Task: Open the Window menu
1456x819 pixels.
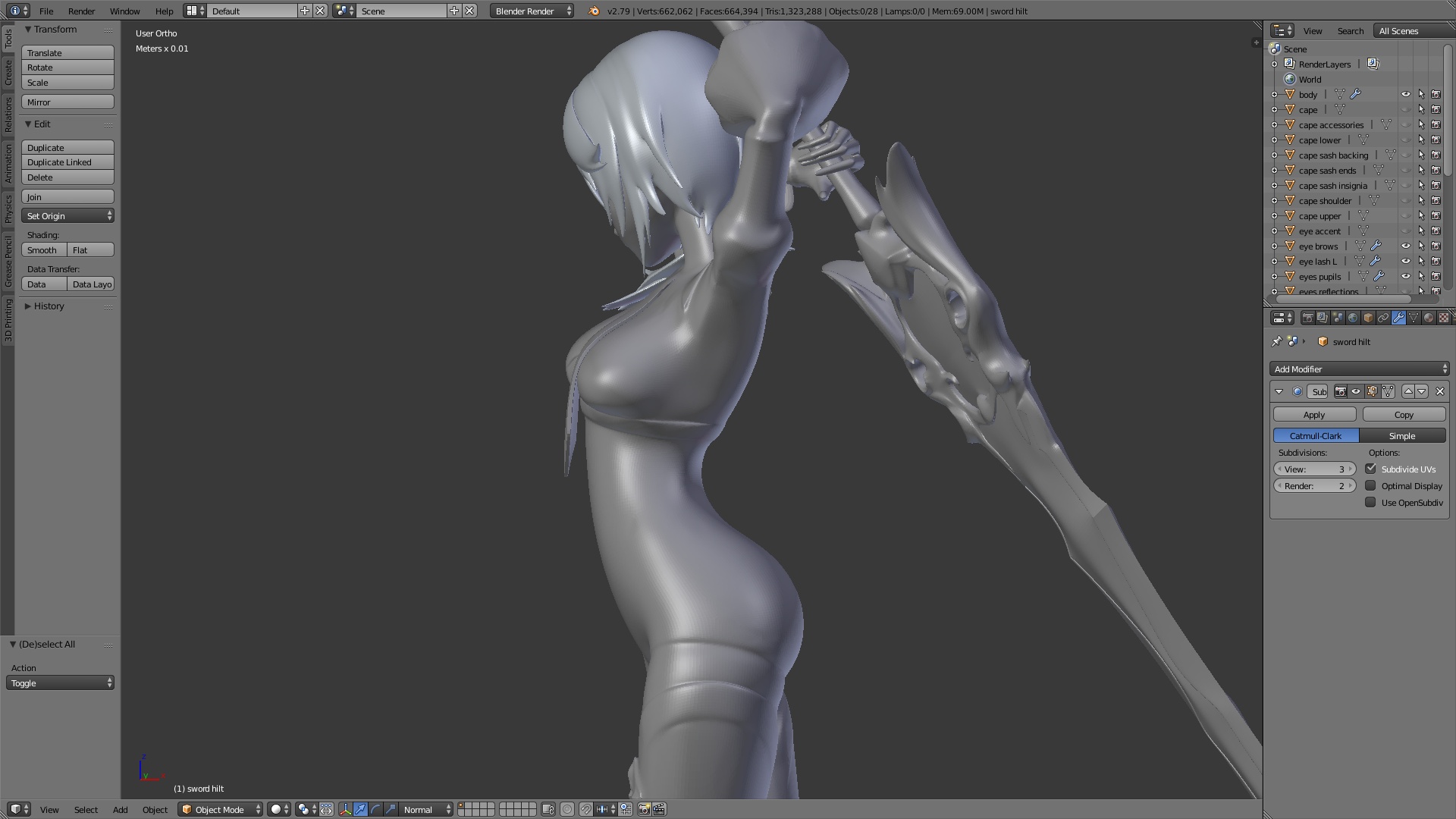Action: [x=124, y=11]
